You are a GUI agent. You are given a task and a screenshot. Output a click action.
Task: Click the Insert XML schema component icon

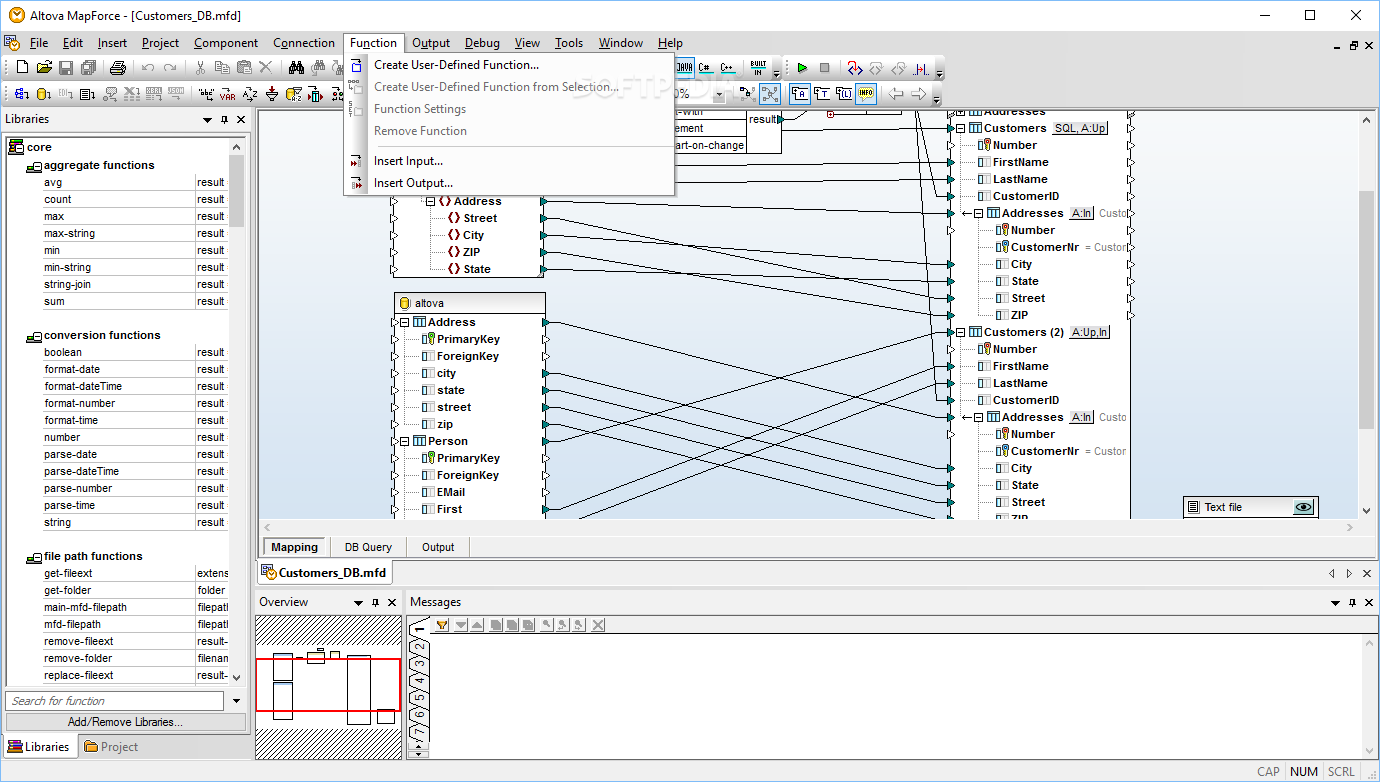[22, 94]
